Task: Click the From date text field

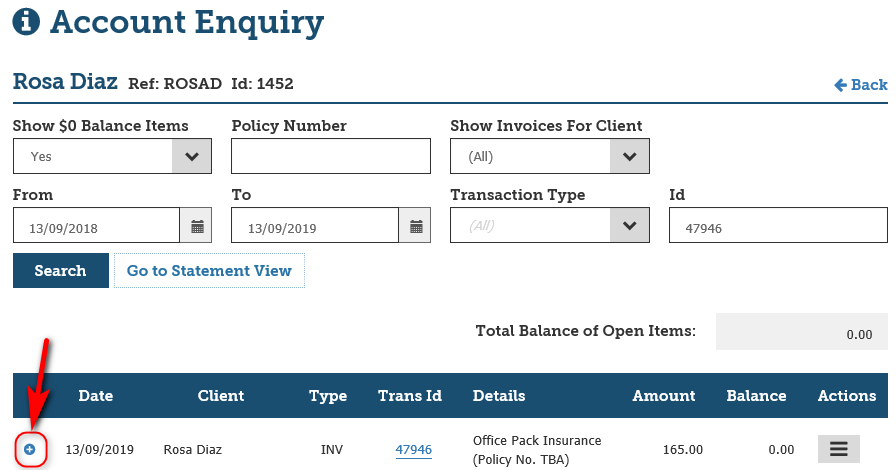Action: (x=97, y=227)
